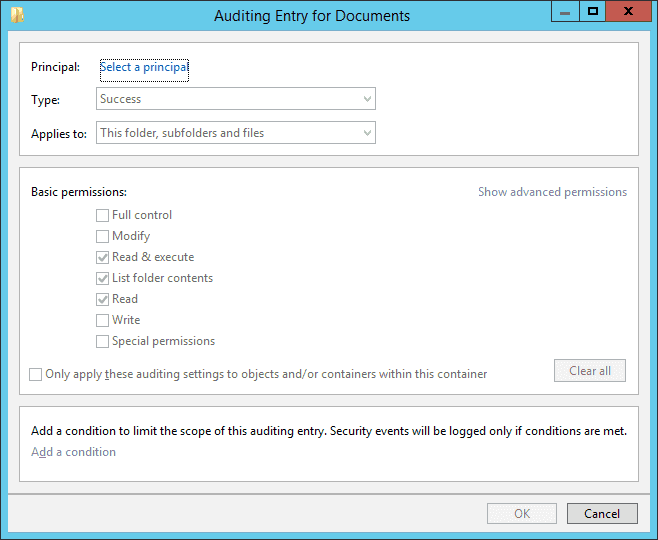Maximize the Auditing Entry window
Screen dimensions: 658x540
click(x=593, y=12)
